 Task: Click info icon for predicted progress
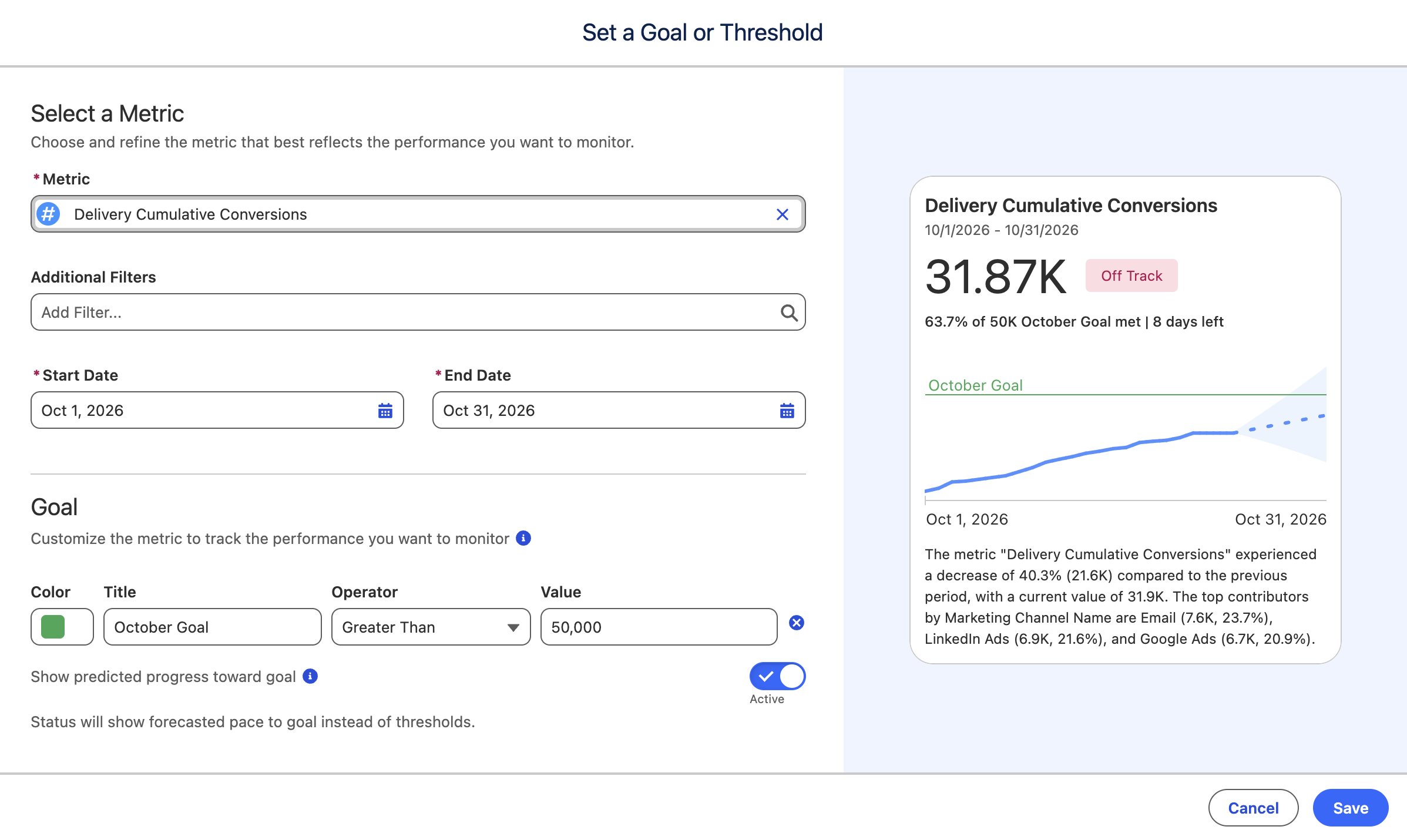(310, 676)
